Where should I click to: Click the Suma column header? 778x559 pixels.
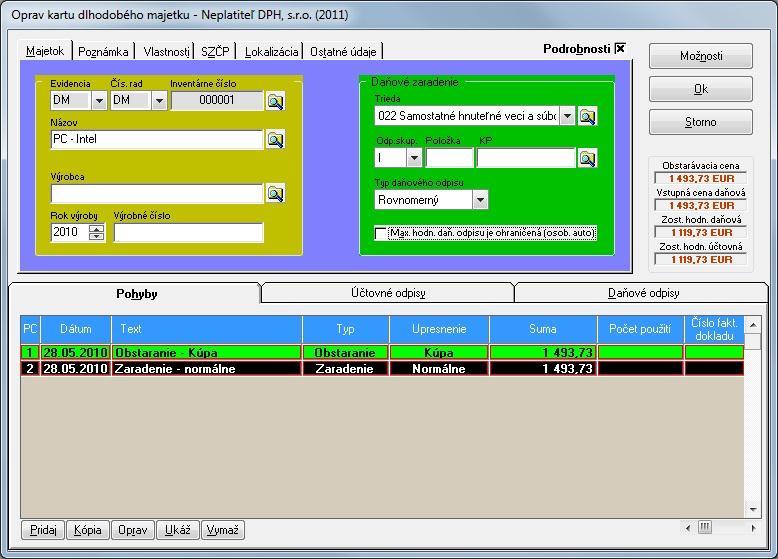coord(543,329)
